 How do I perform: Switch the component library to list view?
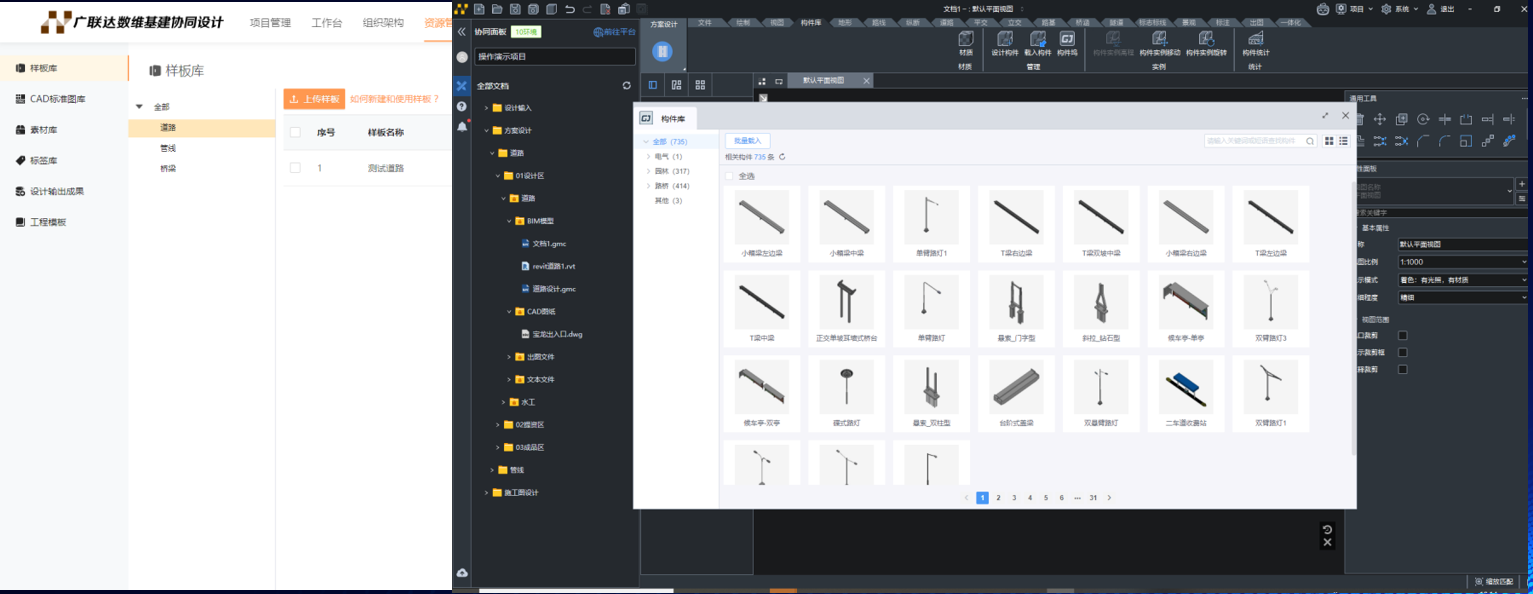[1344, 141]
